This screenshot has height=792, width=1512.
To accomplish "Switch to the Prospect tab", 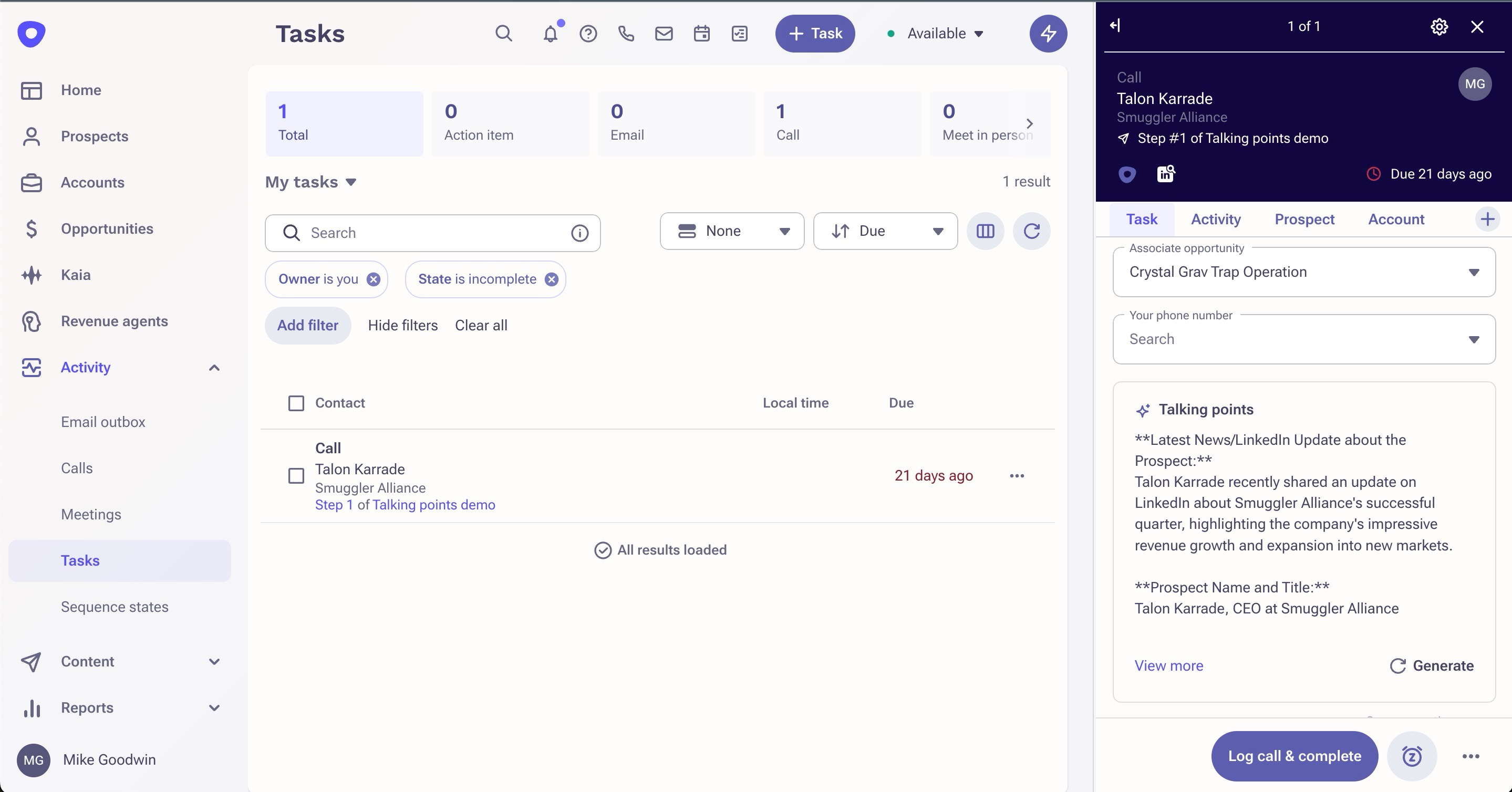I will point(1304,220).
